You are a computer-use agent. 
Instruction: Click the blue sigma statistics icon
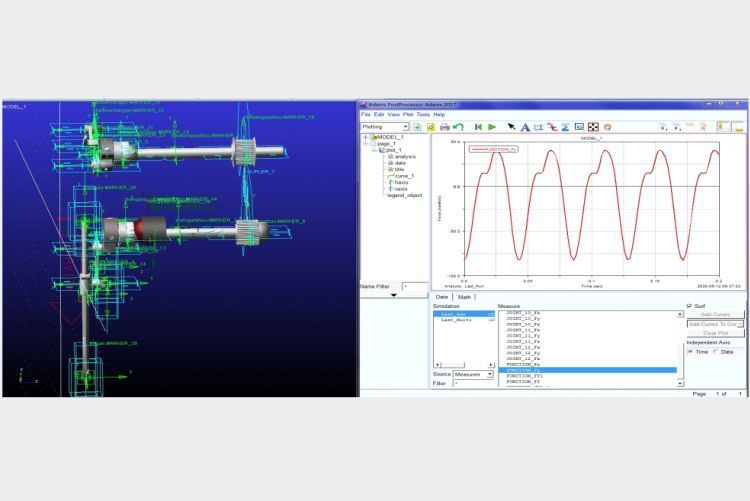pos(565,127)
